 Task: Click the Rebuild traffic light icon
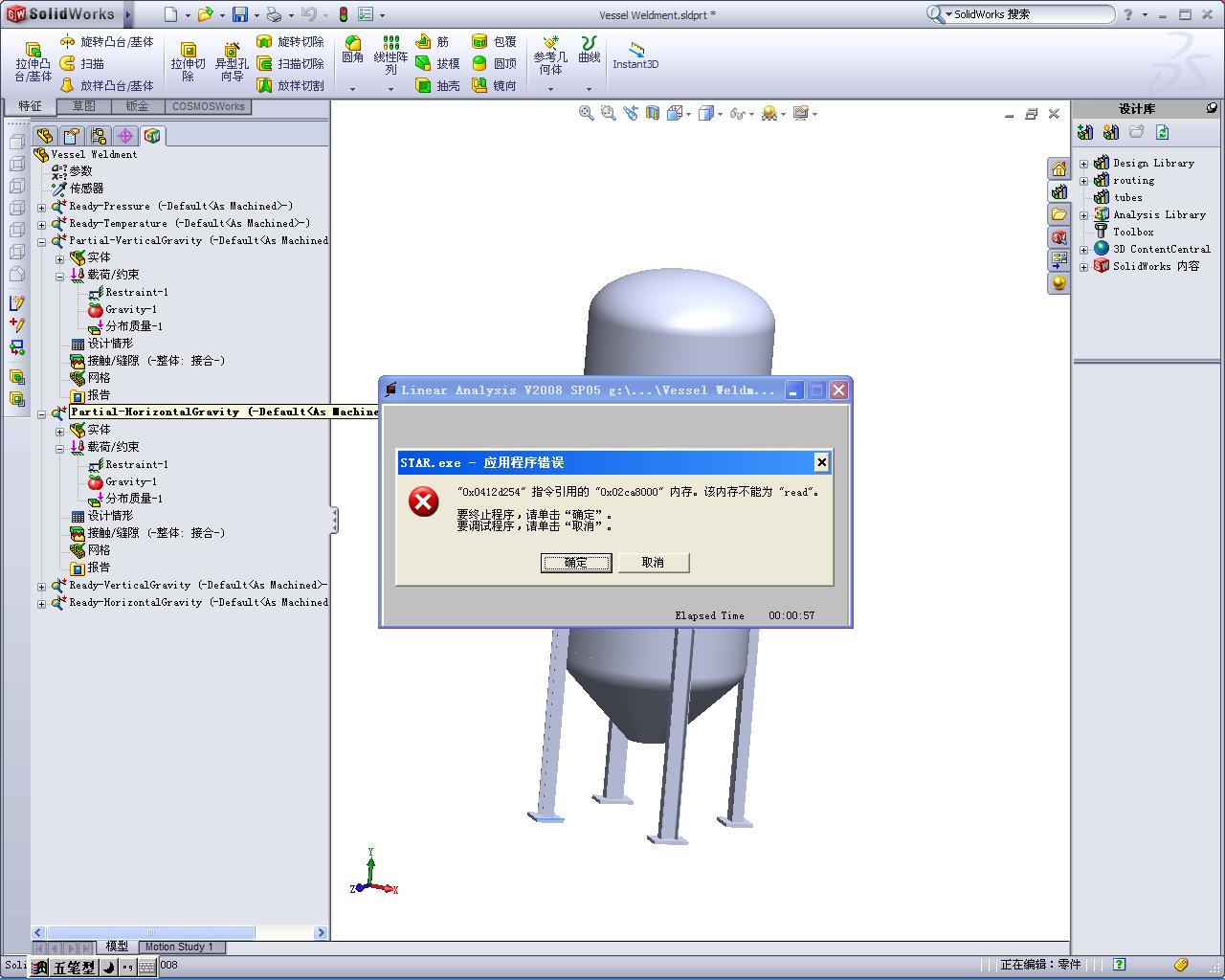point(343,14)
